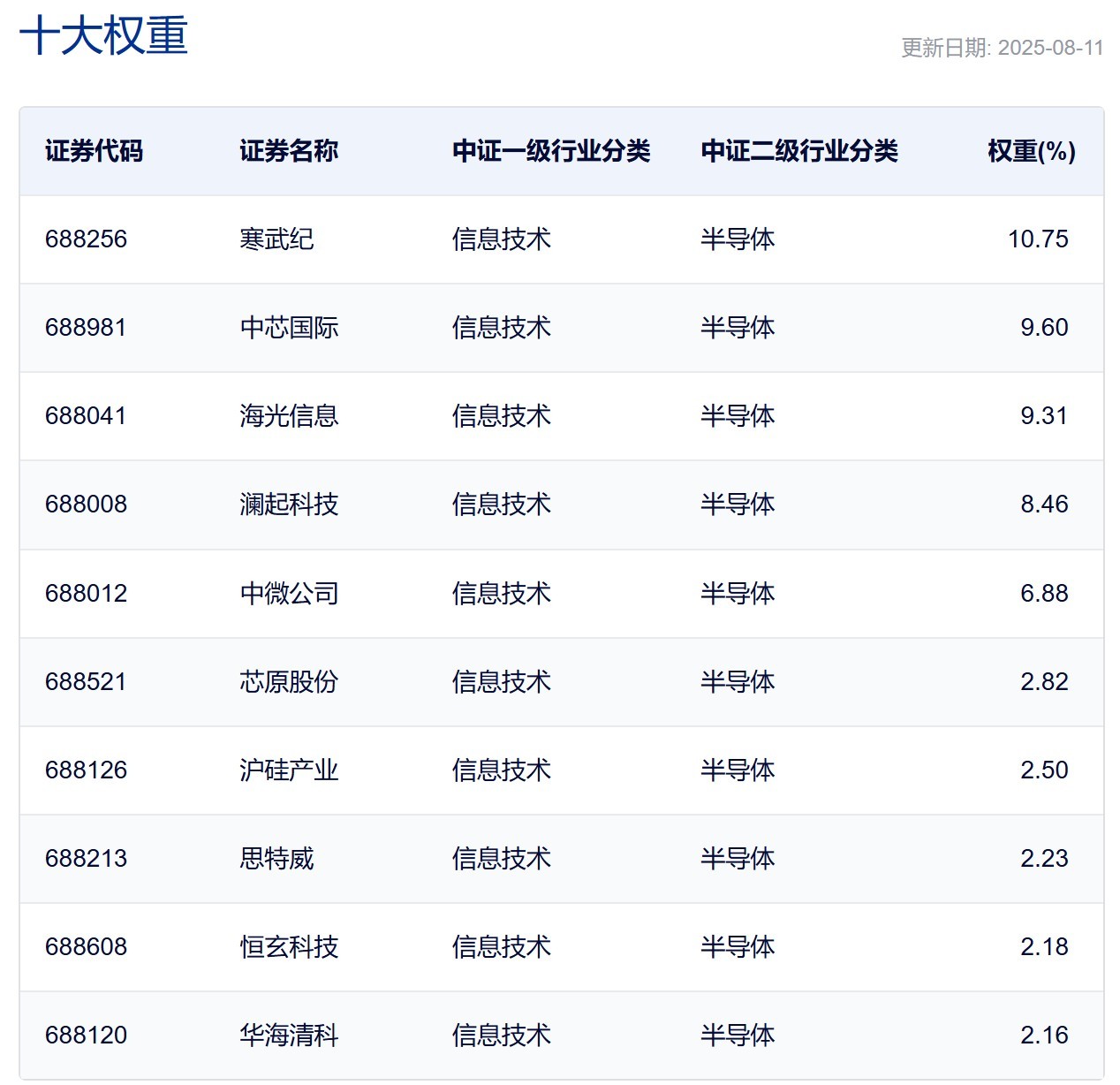Click the weight value 9.31

coord(1044,416)
